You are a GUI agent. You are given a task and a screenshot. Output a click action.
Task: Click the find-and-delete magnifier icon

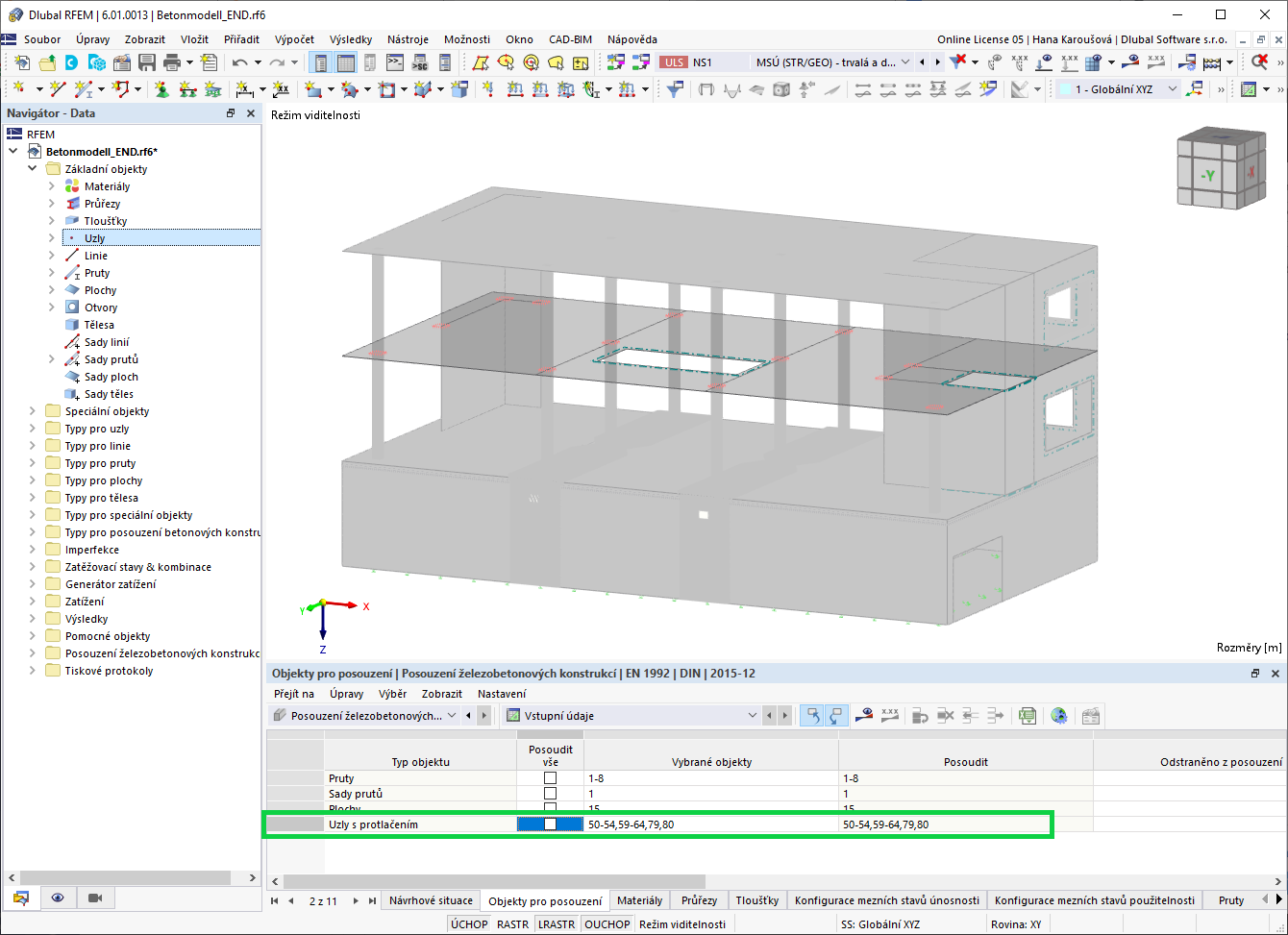[x=1260, y=62]
